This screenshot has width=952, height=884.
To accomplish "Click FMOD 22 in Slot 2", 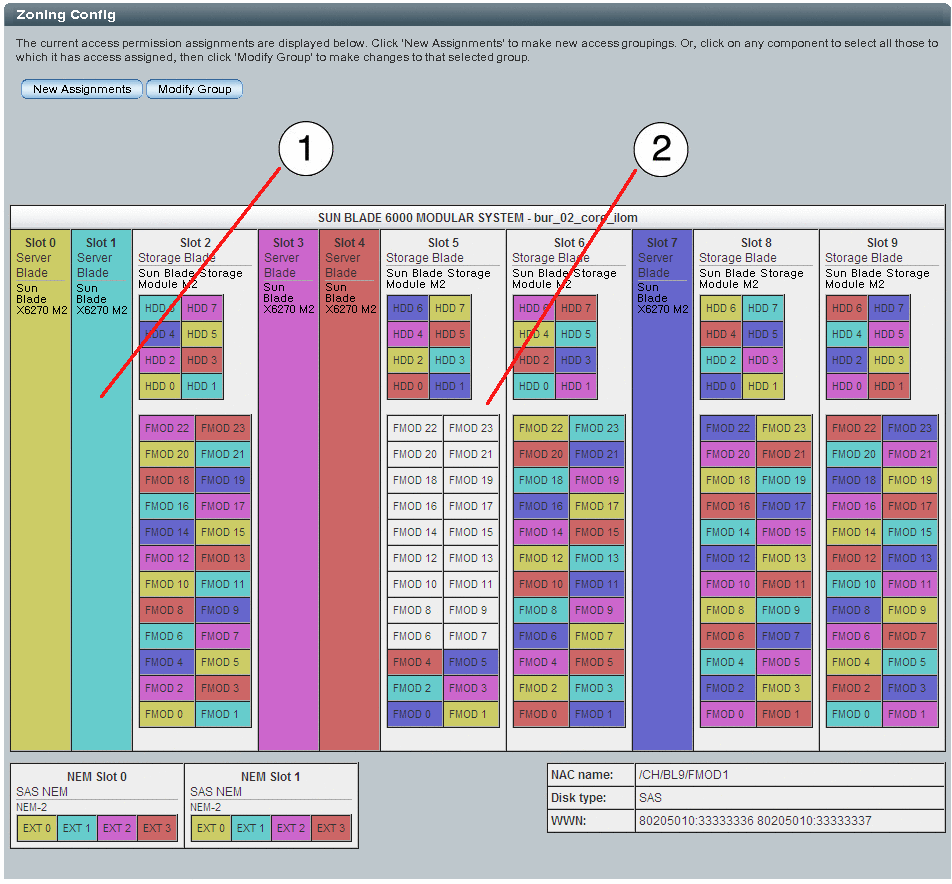I will pyautogui.click(x=167, y=429).
